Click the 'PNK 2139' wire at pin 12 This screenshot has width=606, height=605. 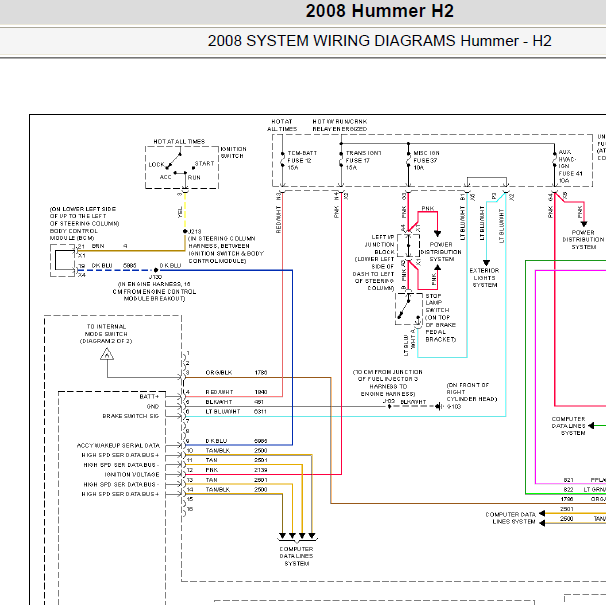coord(236,470)
